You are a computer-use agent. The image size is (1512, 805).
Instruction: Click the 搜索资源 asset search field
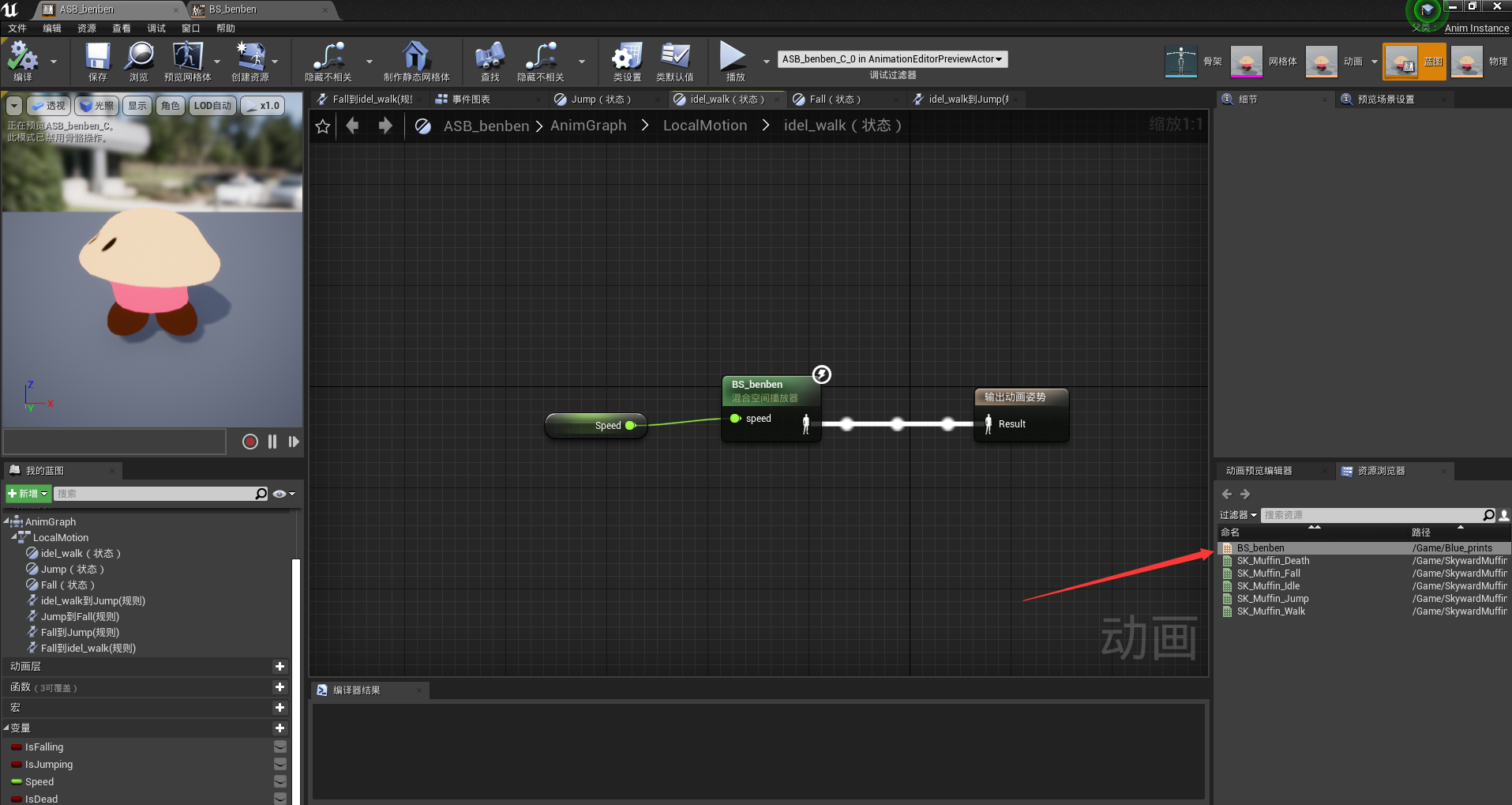click(x=1371, y=515)
